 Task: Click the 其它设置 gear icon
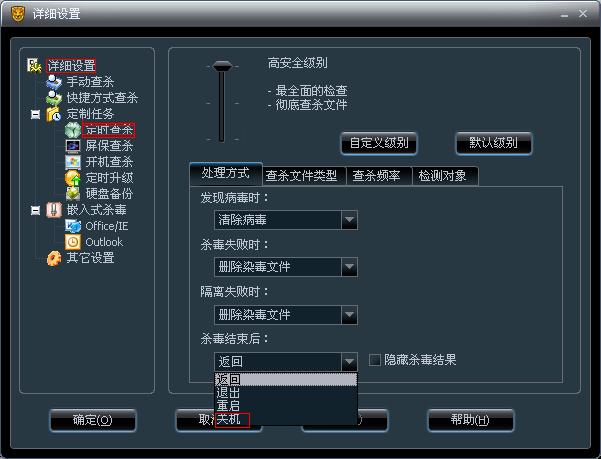(54, 258)
